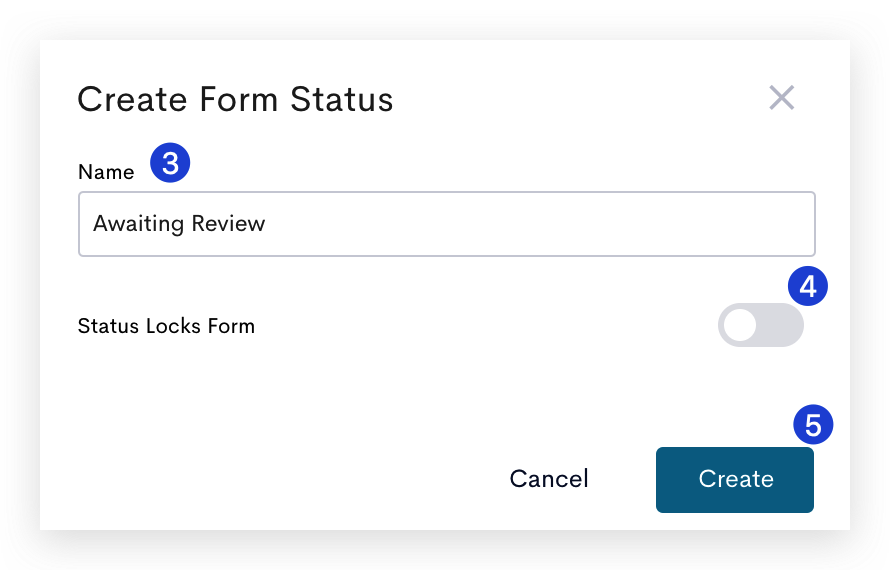Toggle the Status Locks Form switch
890x570 pixels.
click(x=761, y=325)
